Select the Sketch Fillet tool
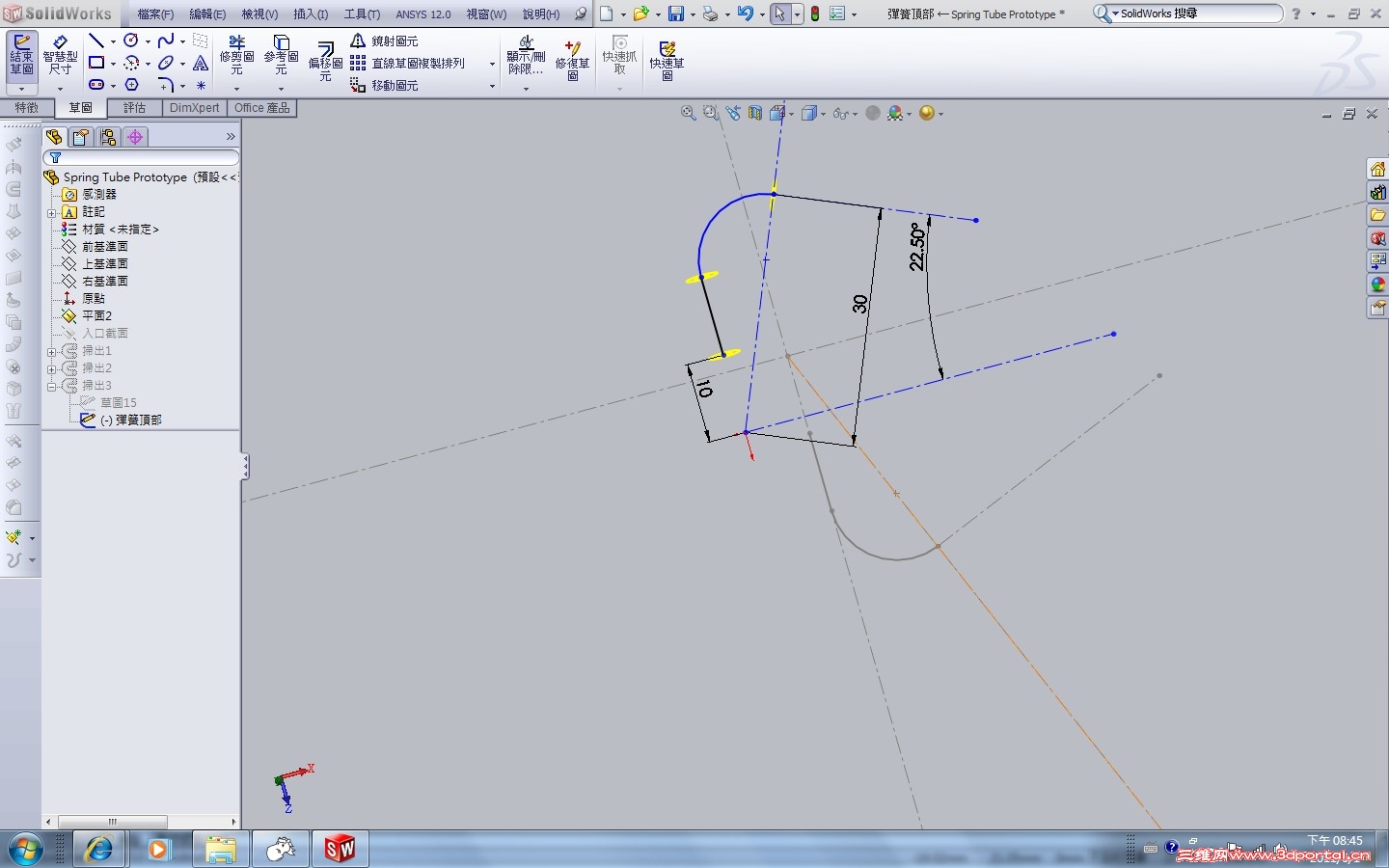 click(166, 85)
